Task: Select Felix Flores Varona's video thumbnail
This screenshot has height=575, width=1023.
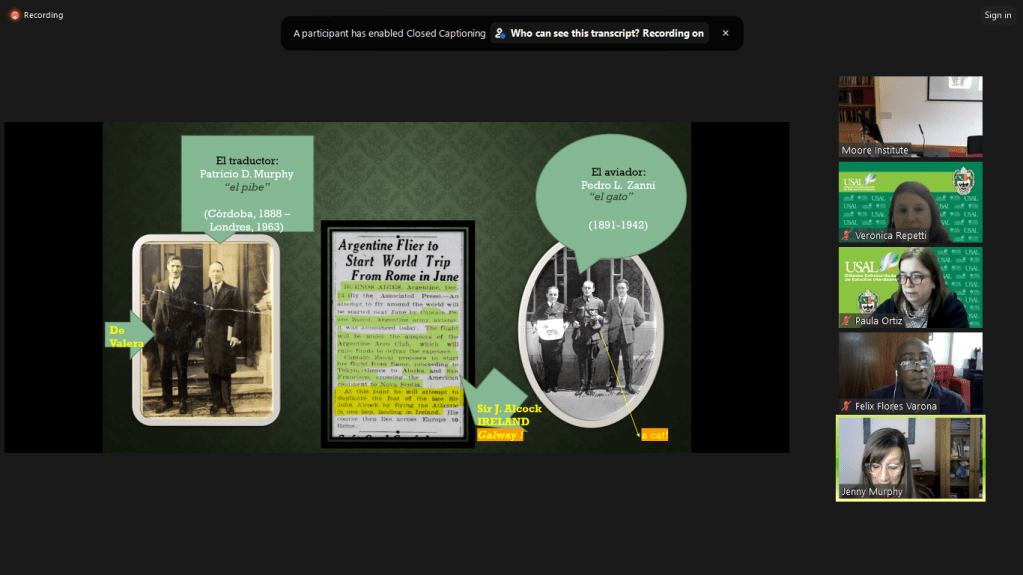Action: 910,372
